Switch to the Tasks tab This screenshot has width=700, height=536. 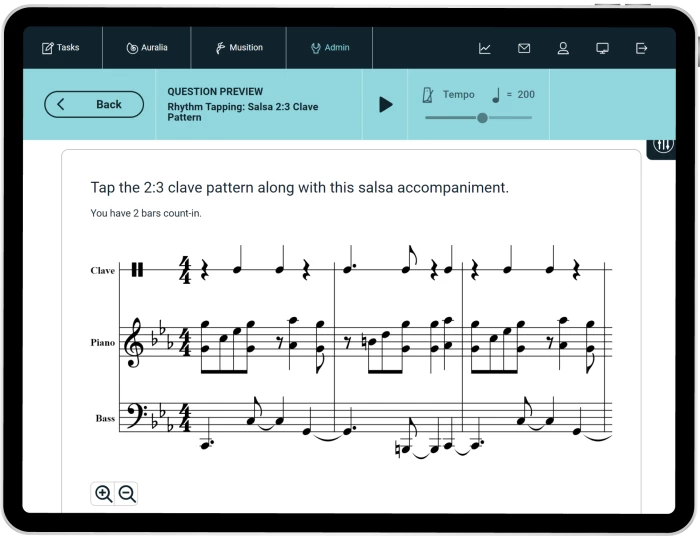[61, 48]
